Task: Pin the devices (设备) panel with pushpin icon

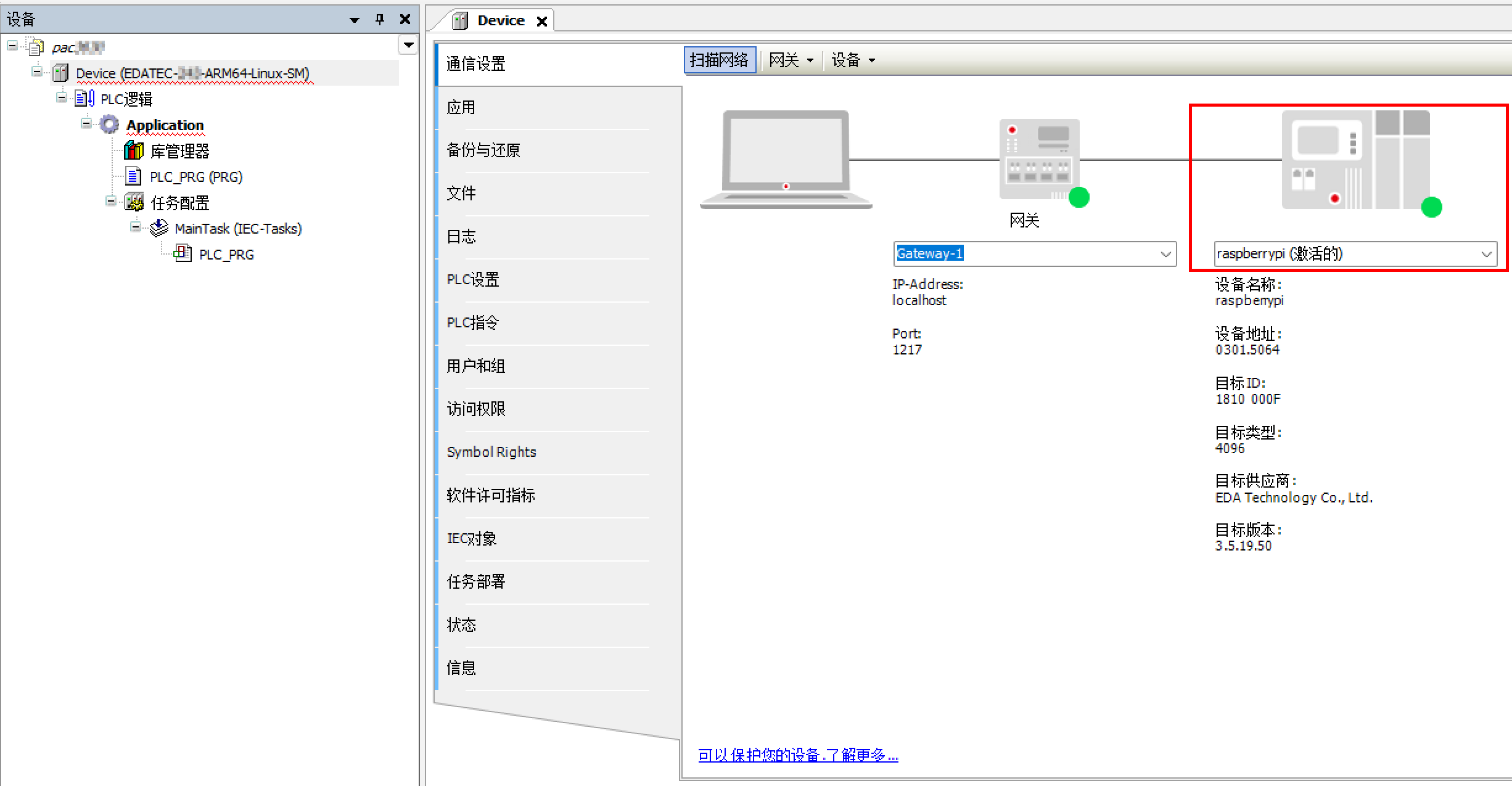Action: (x=380, y=20)
